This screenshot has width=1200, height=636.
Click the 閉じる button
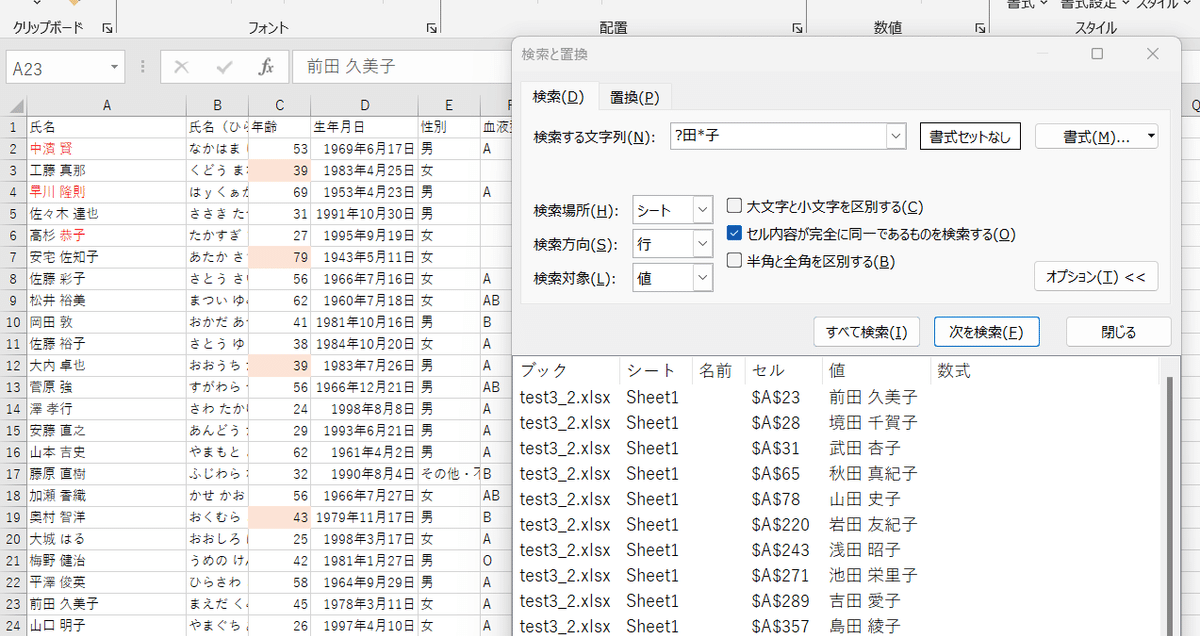(x=1118, y=332)
